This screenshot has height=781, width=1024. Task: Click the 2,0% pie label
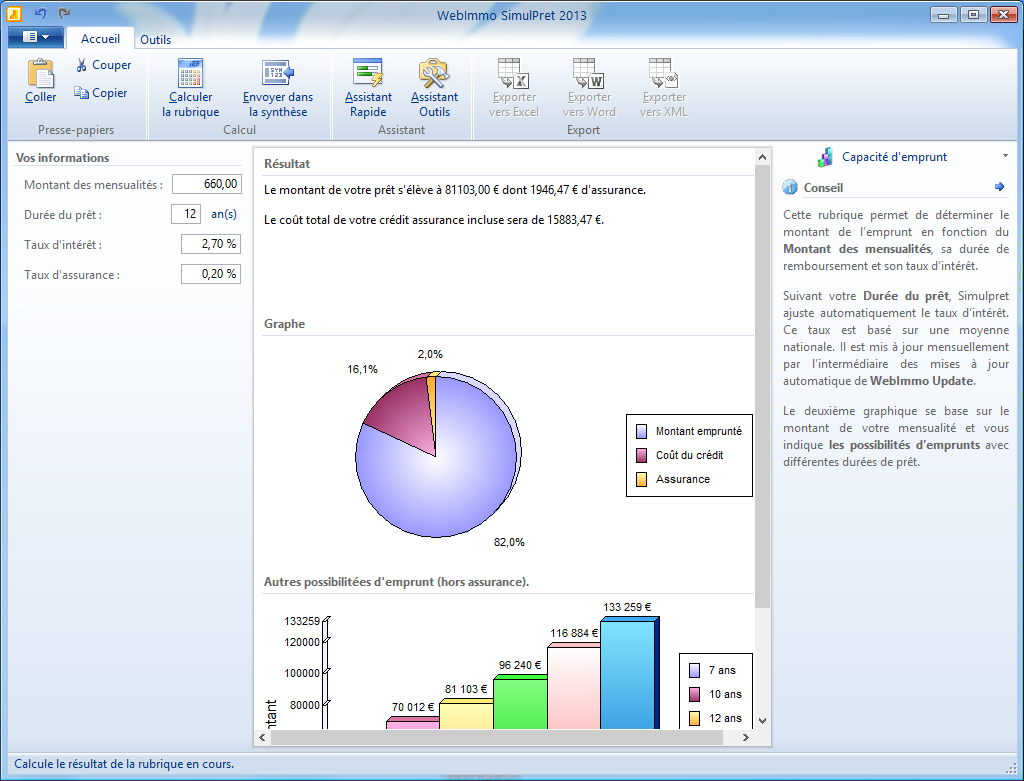pyautogui.click(x=430, y=354)
